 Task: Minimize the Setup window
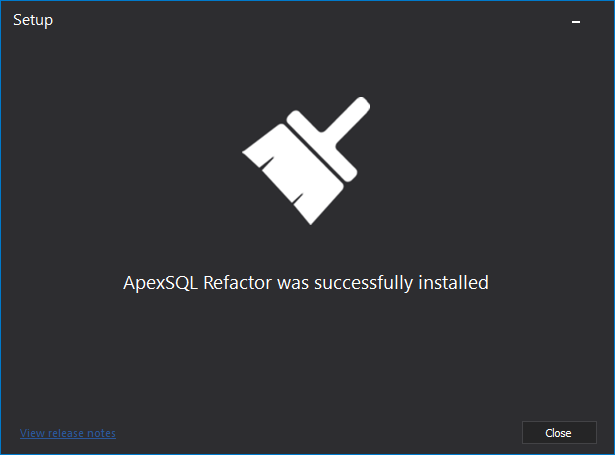click(576, 22)
